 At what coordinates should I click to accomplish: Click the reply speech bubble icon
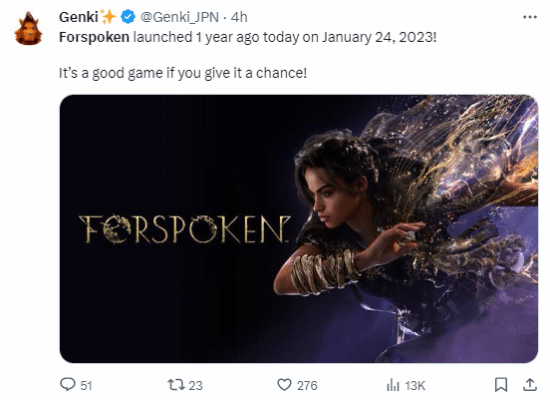(68, 384)
